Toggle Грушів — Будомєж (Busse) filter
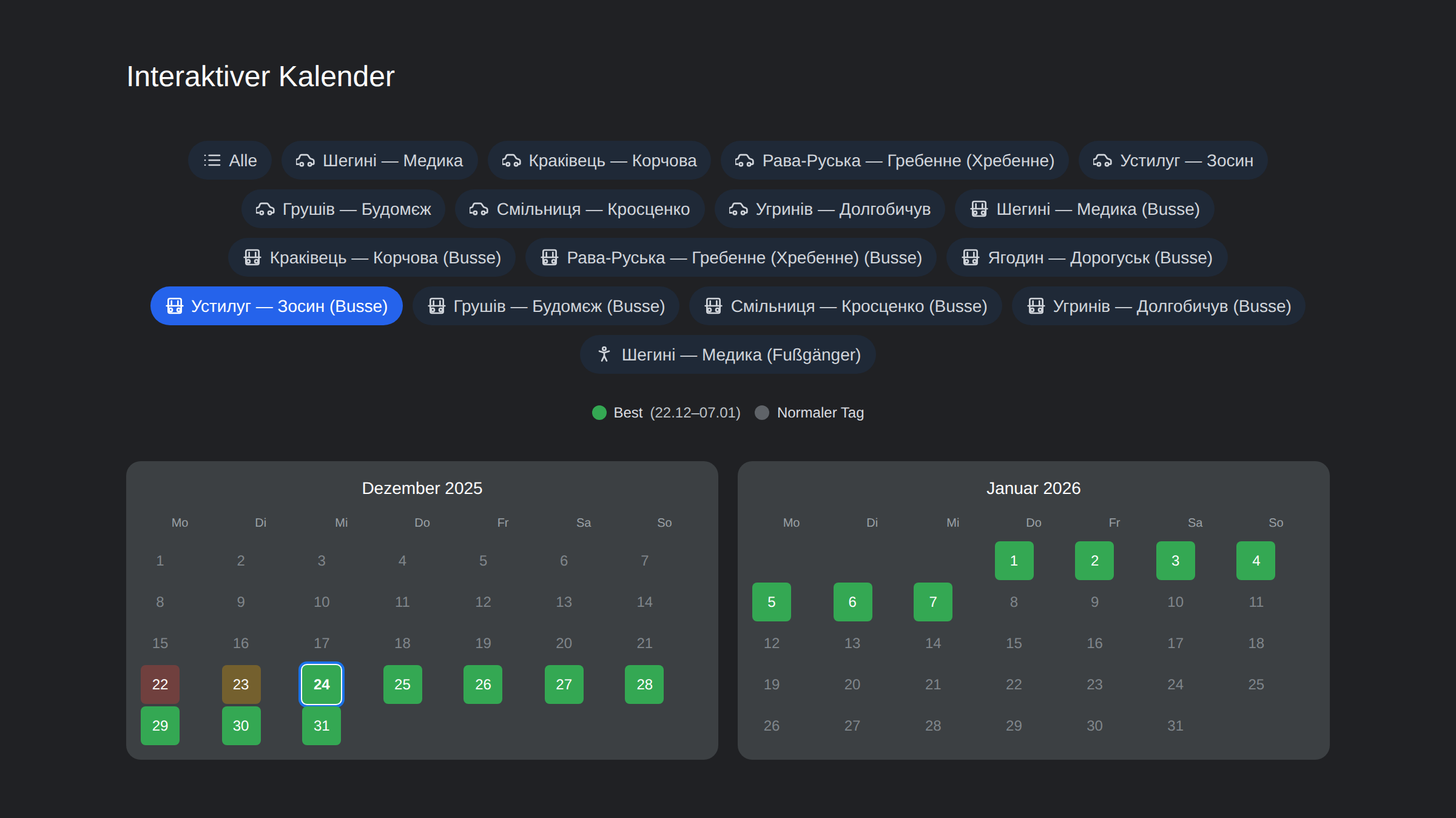The height and width of the screenshot is (818, 1456). pos(545,306)
